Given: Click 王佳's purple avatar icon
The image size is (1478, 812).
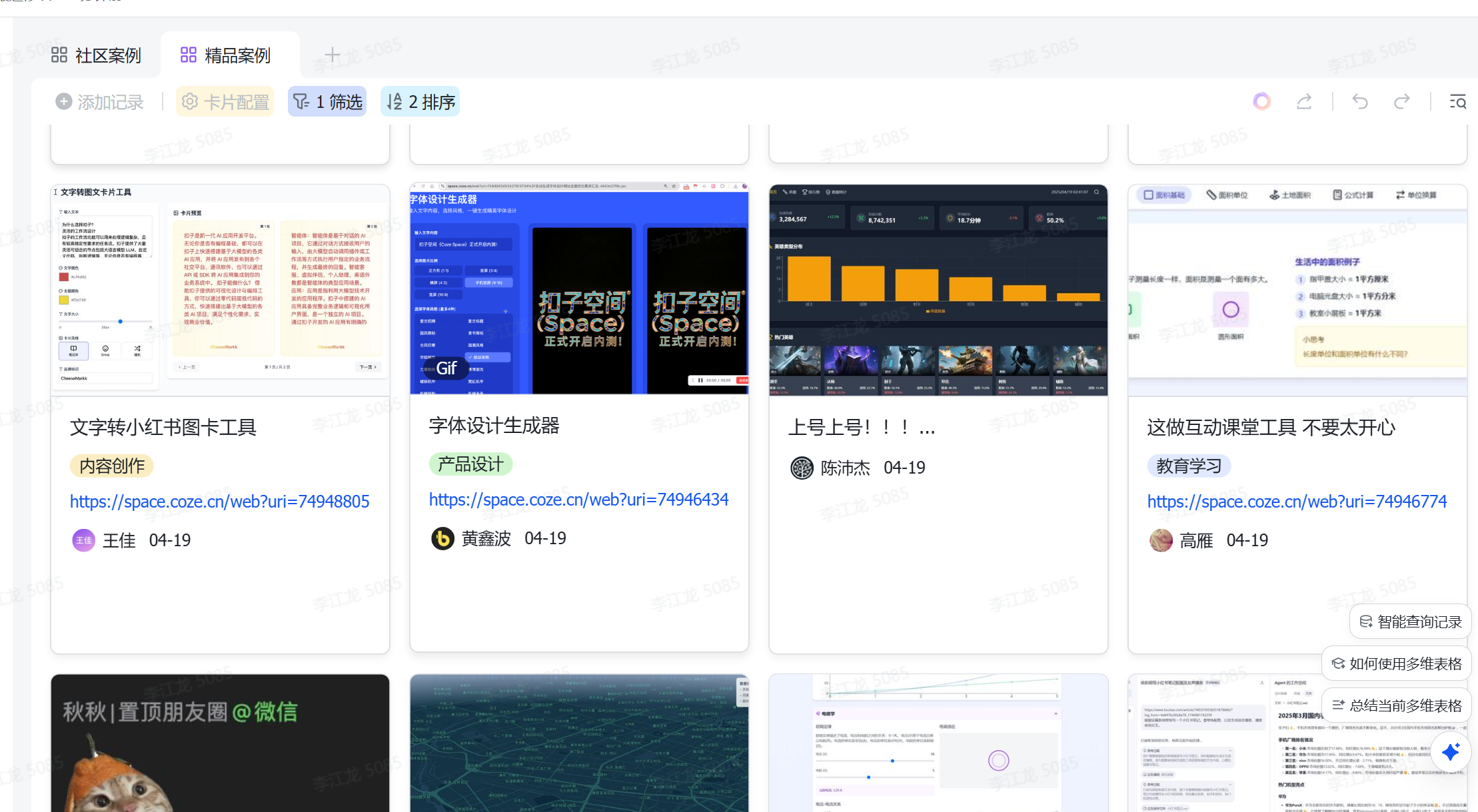Looking at the screenshot, I should pyautogui.click(x=83, y=540).
